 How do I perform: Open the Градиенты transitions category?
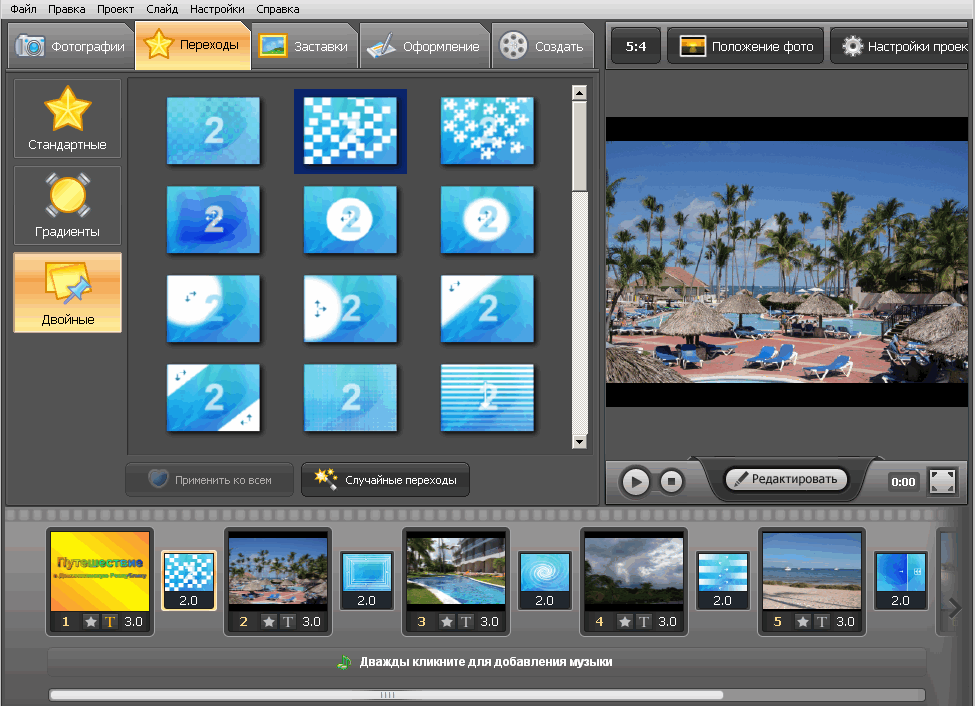67,206
